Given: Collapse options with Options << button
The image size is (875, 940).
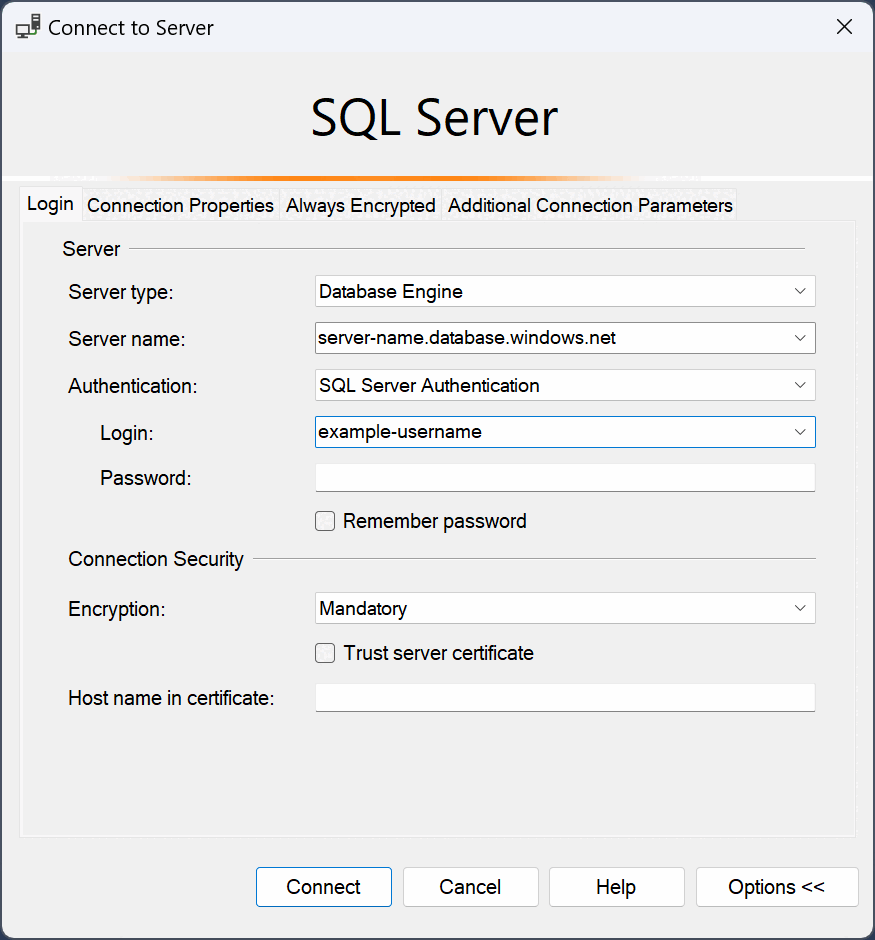Looking at the screenshot, I should 777,887.
